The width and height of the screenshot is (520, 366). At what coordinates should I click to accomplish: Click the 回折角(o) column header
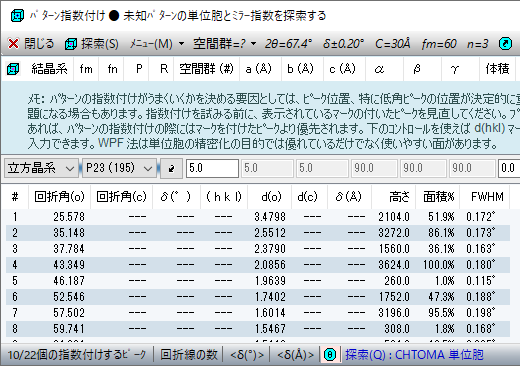click(x=60, y=197)
